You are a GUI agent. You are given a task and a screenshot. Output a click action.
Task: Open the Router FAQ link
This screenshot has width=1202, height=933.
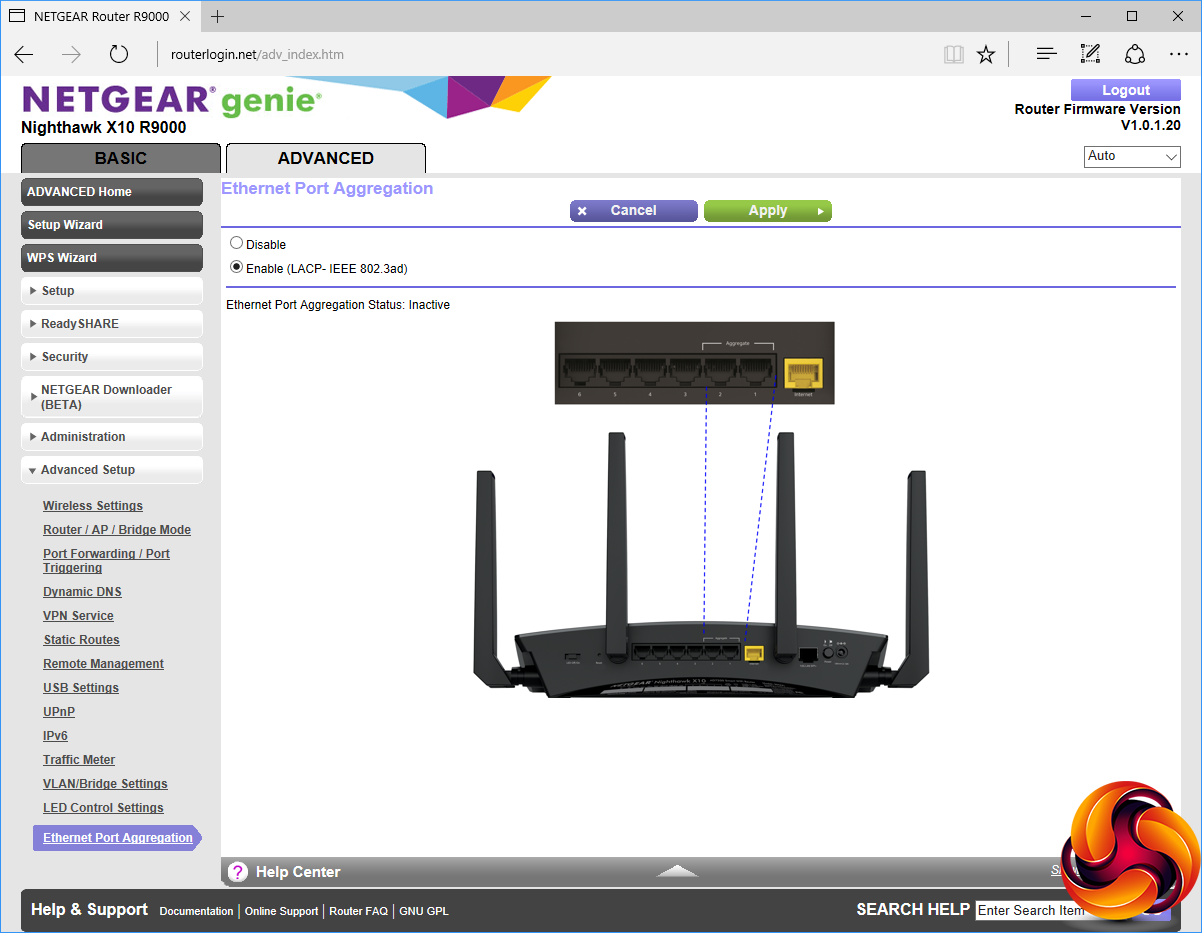[x=358, y=911]
